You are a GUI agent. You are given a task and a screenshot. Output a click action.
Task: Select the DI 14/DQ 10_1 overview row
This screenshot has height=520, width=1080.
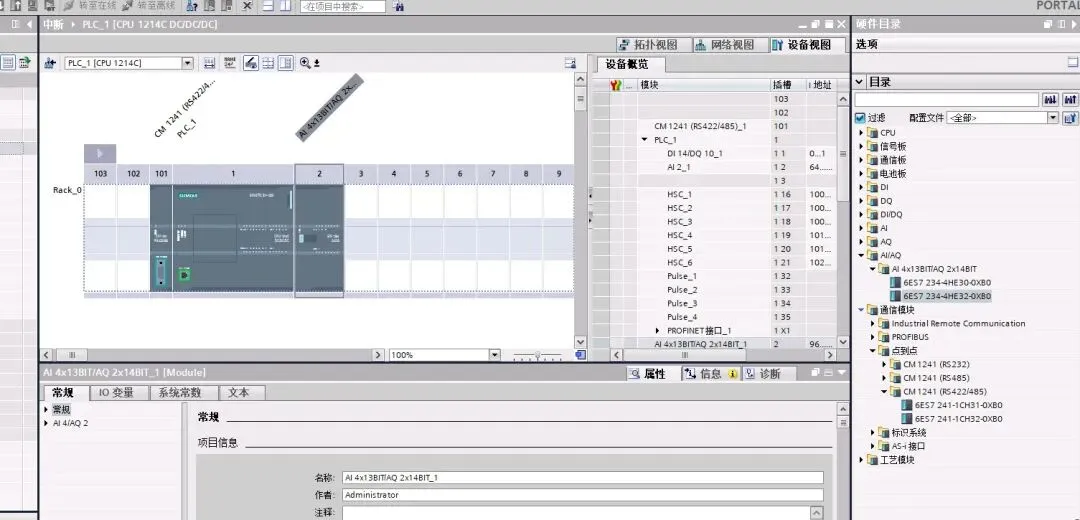[716, 154]
